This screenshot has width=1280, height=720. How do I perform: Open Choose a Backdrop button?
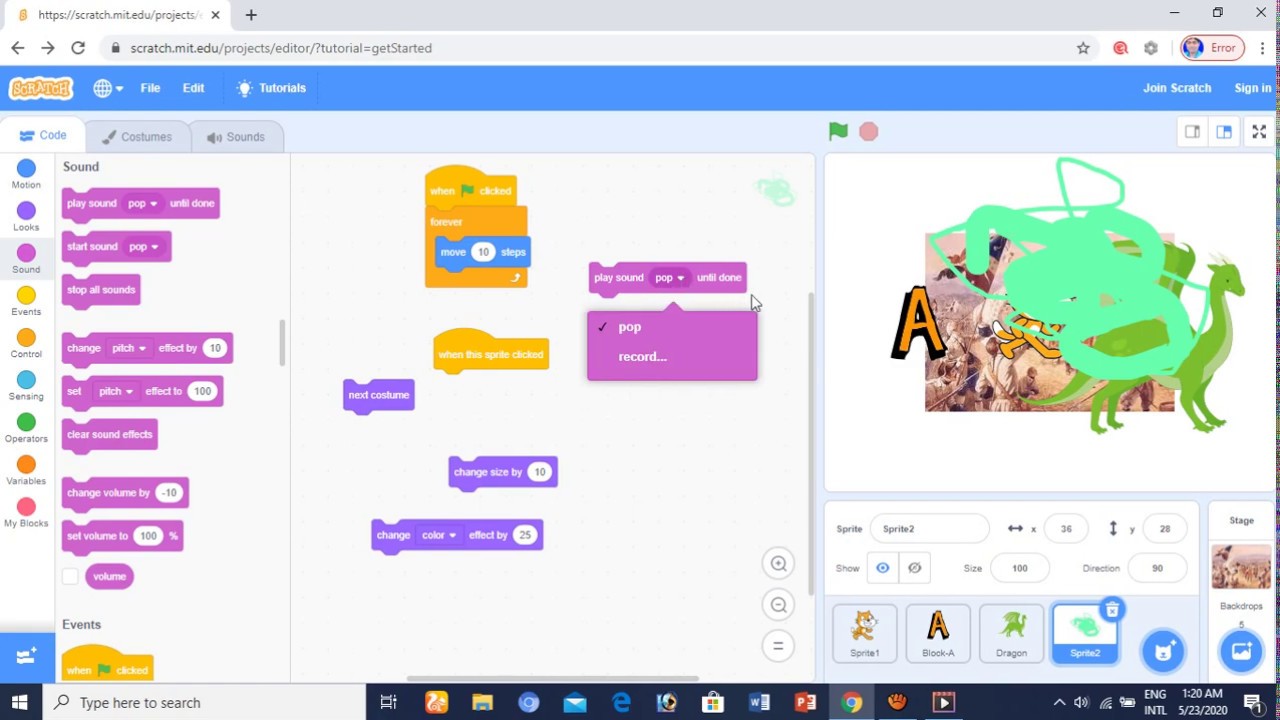click(1241, 651)
